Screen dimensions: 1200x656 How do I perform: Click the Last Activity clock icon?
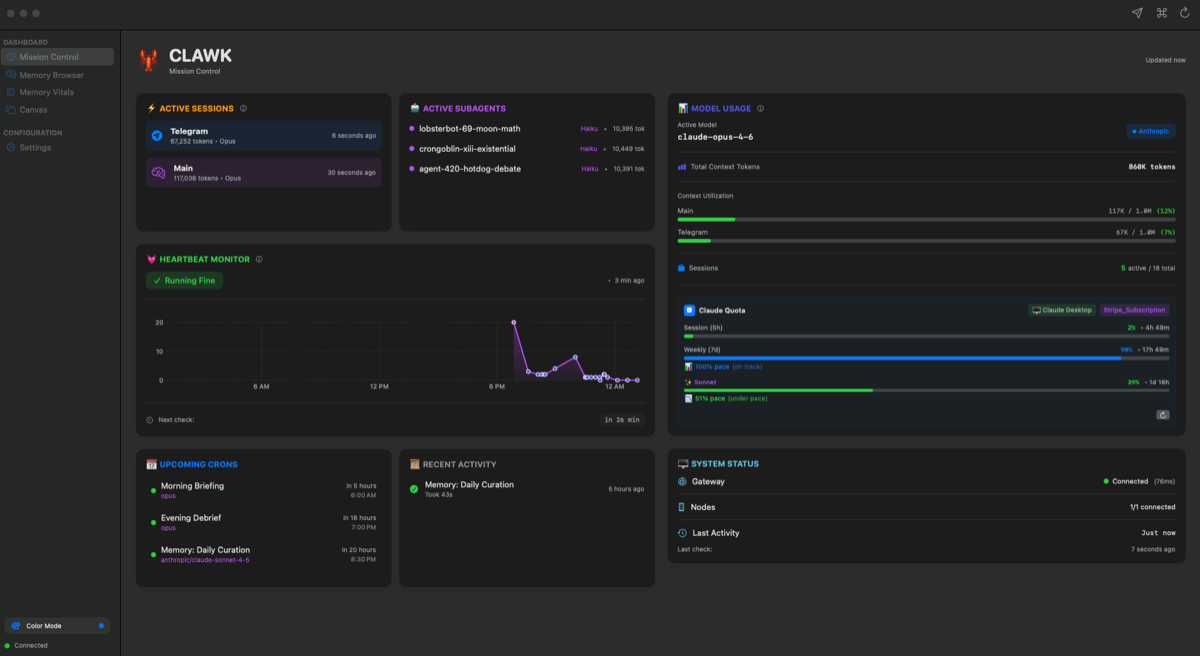(x=682, y=533)
